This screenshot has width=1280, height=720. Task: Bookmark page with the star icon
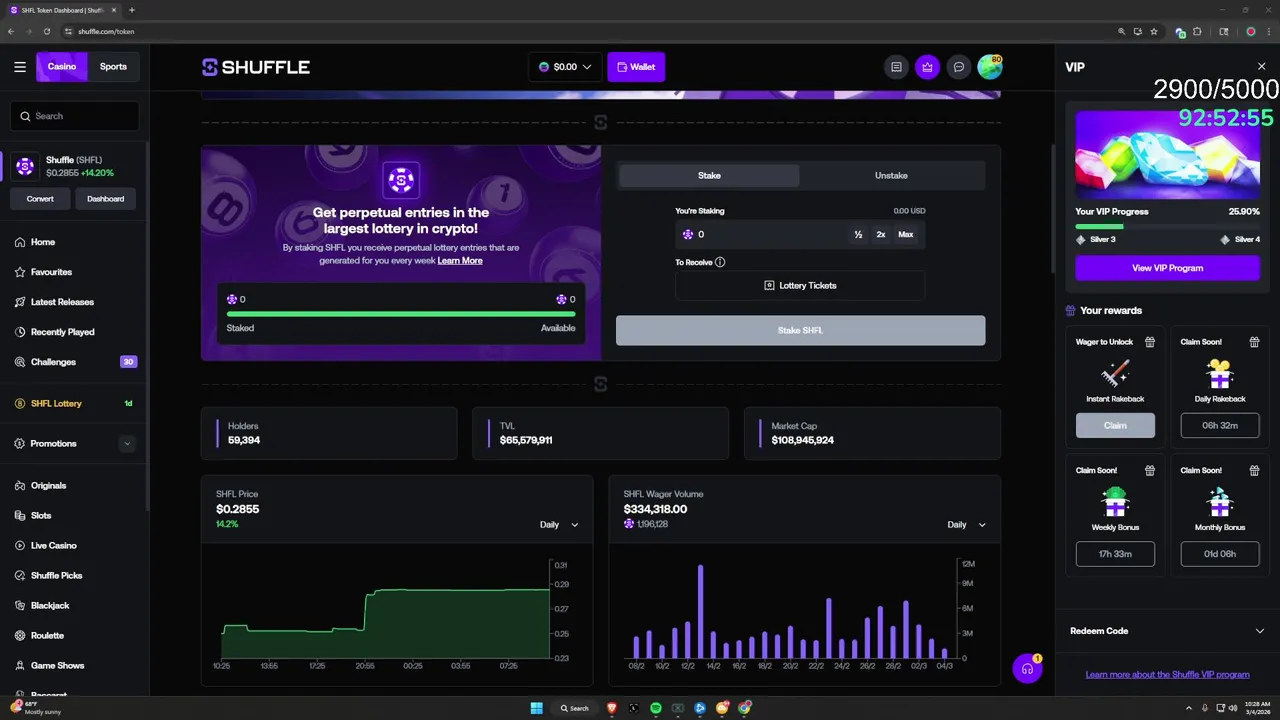point(1154,31)
